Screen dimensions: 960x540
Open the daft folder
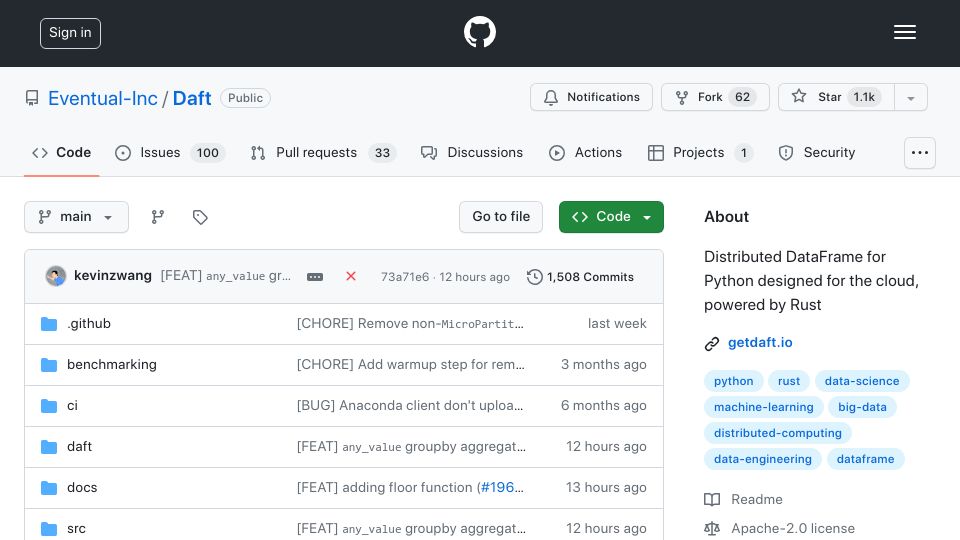click(79, 446)
